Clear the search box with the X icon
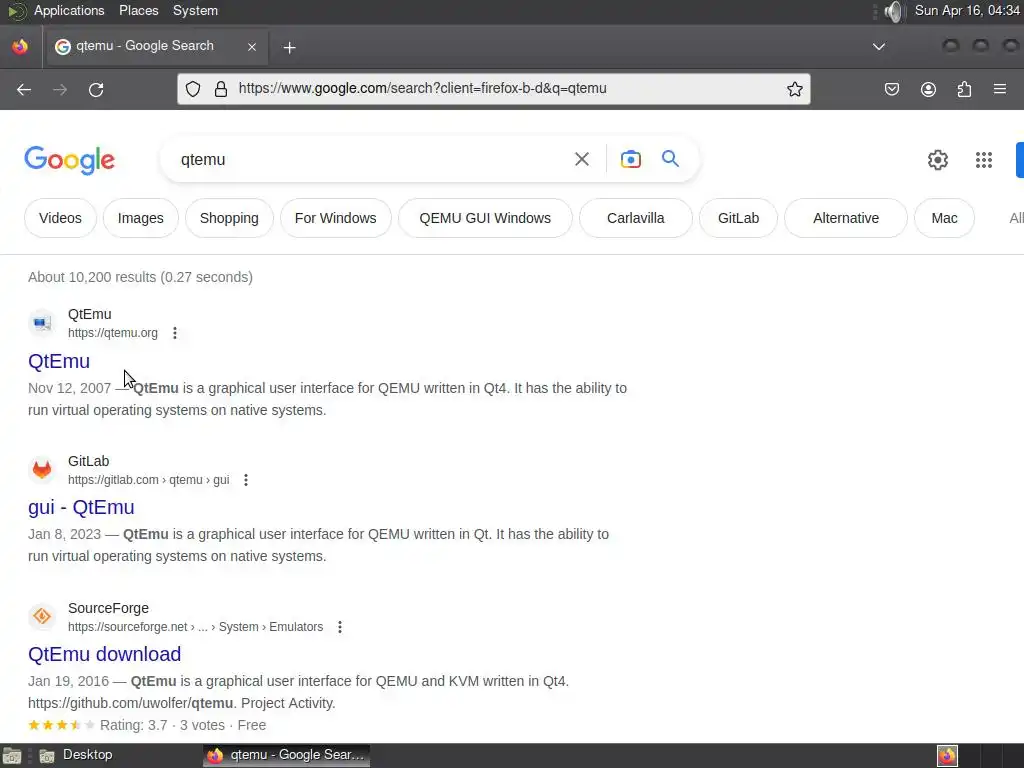This screenshot has width=1024, height=768. (x=582, y=159)
